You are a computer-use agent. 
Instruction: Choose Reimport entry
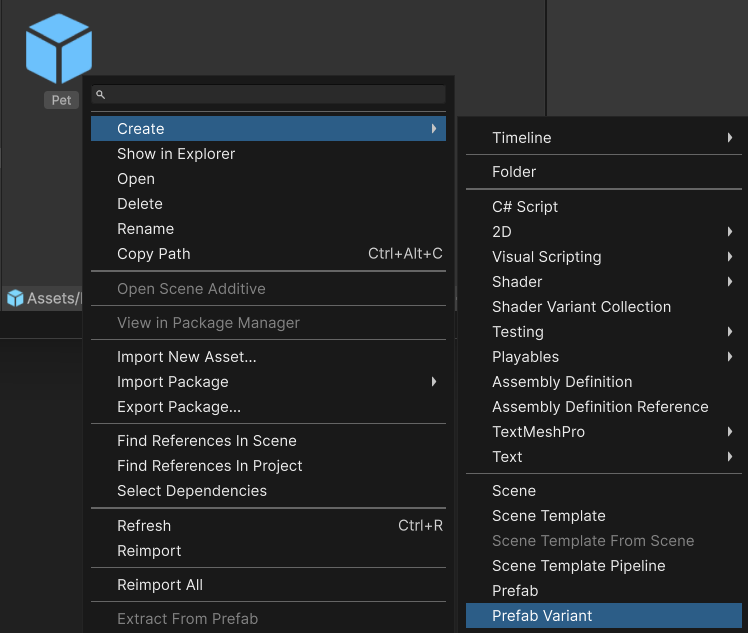coord(268,551)
